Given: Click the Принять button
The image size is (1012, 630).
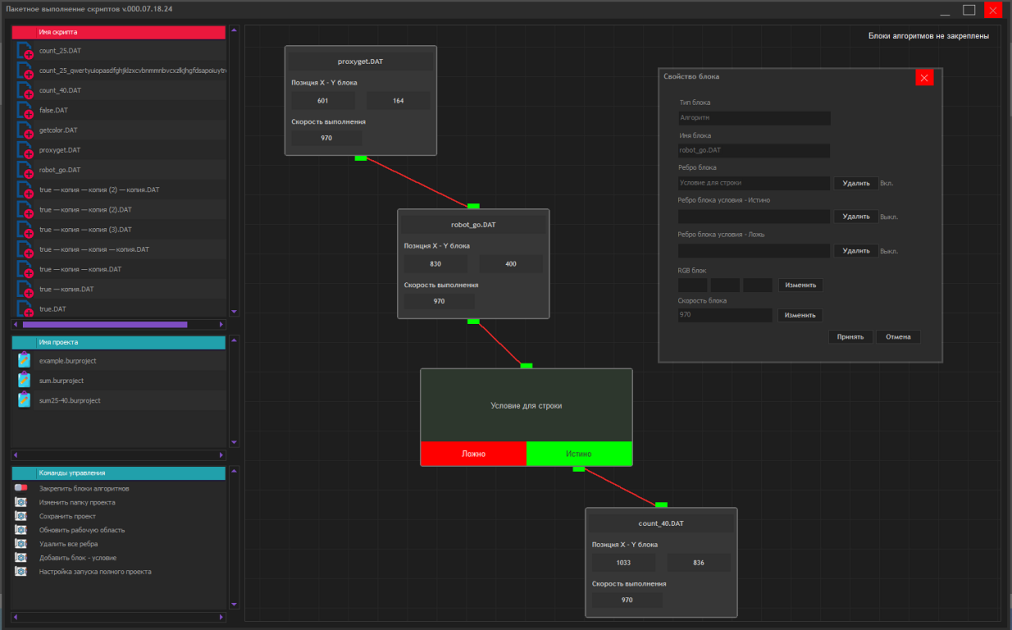Looking at the screenshot, I should [850, 337].
